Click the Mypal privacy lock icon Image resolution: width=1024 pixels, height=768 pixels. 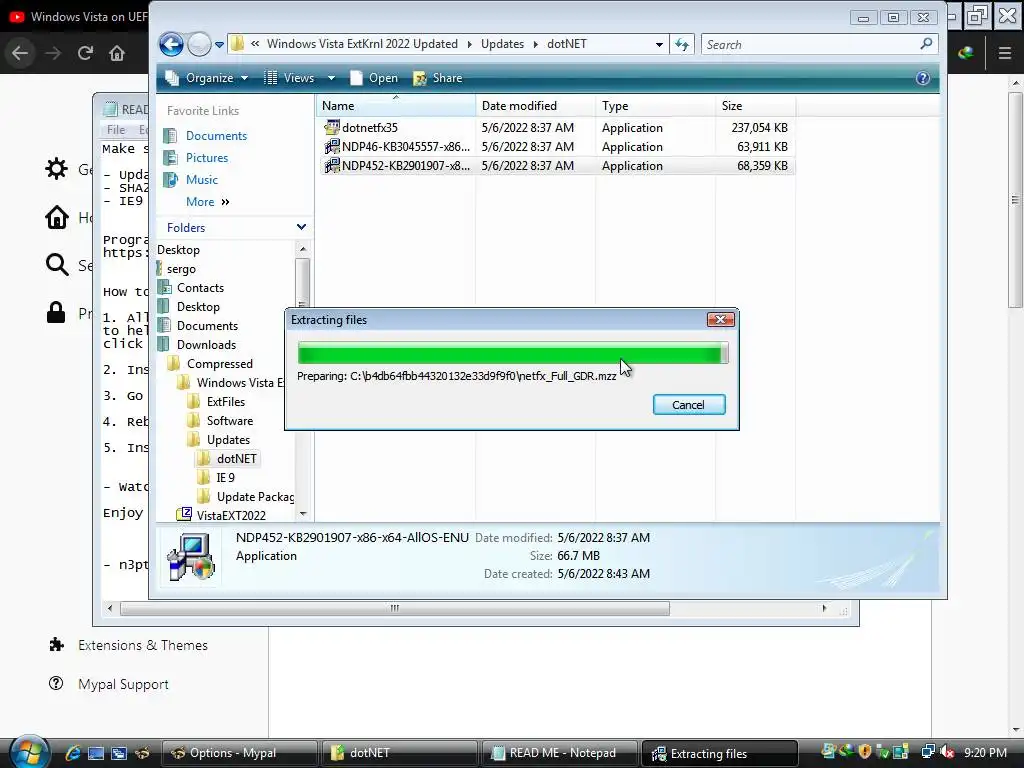pos(56,313)
